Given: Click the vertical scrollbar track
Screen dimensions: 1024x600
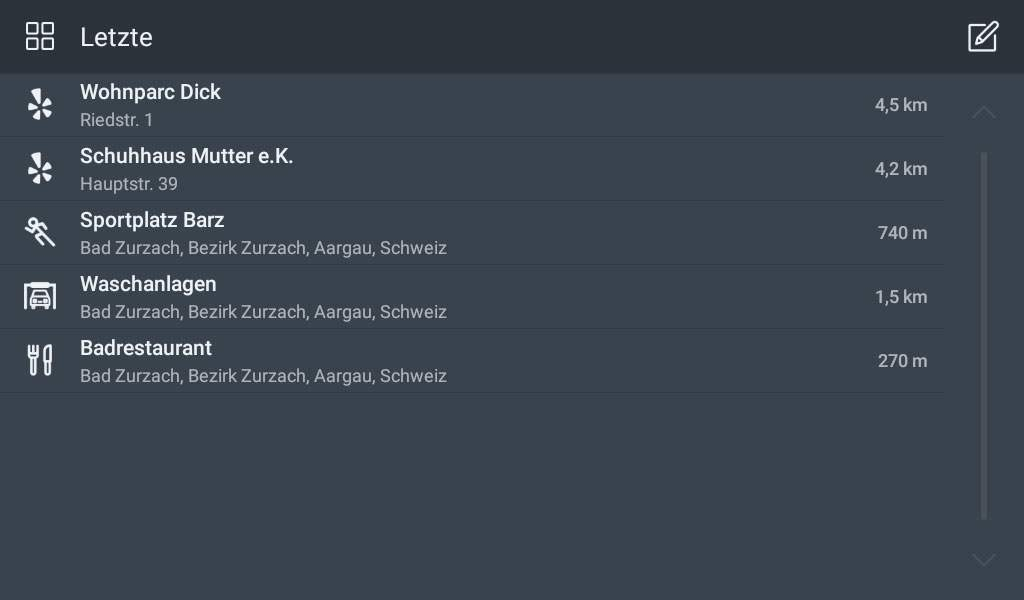Looking at the screenshot, I should tap(984, 335).
